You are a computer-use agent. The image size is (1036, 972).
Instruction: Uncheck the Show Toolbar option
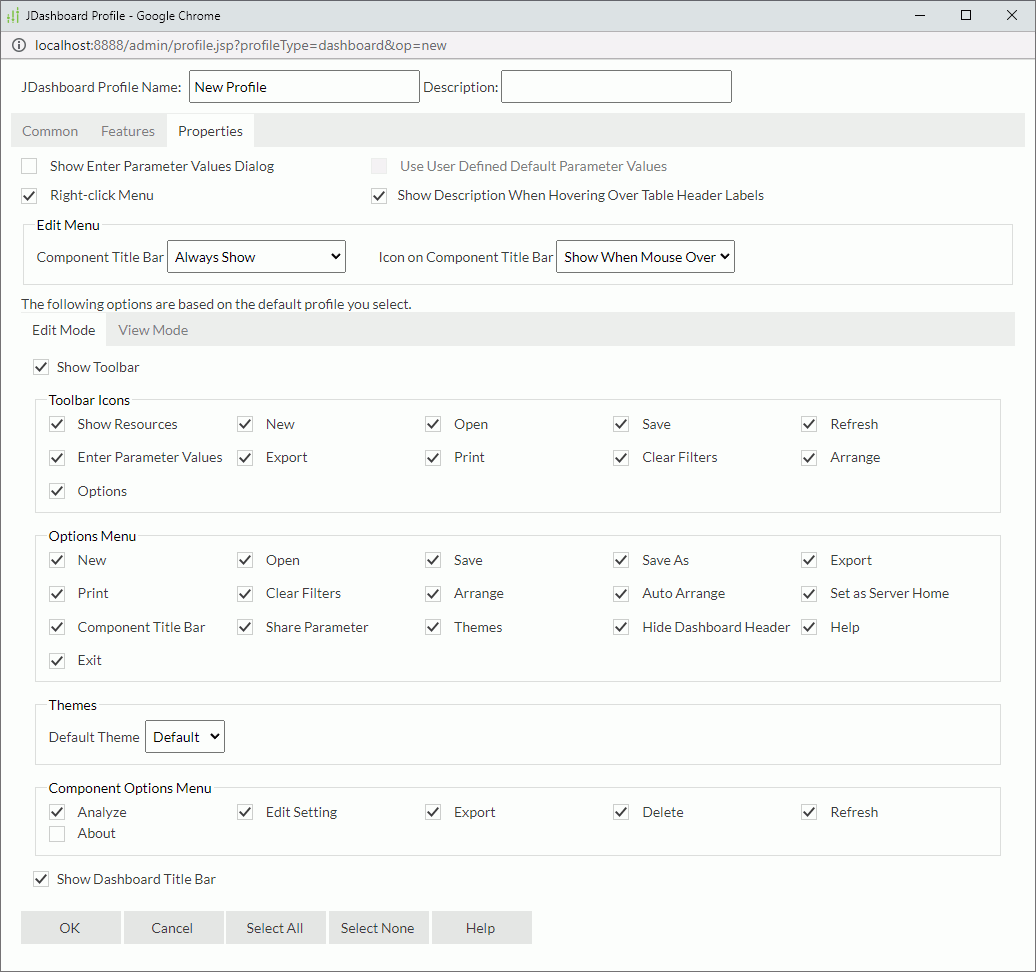click(41, 367)
